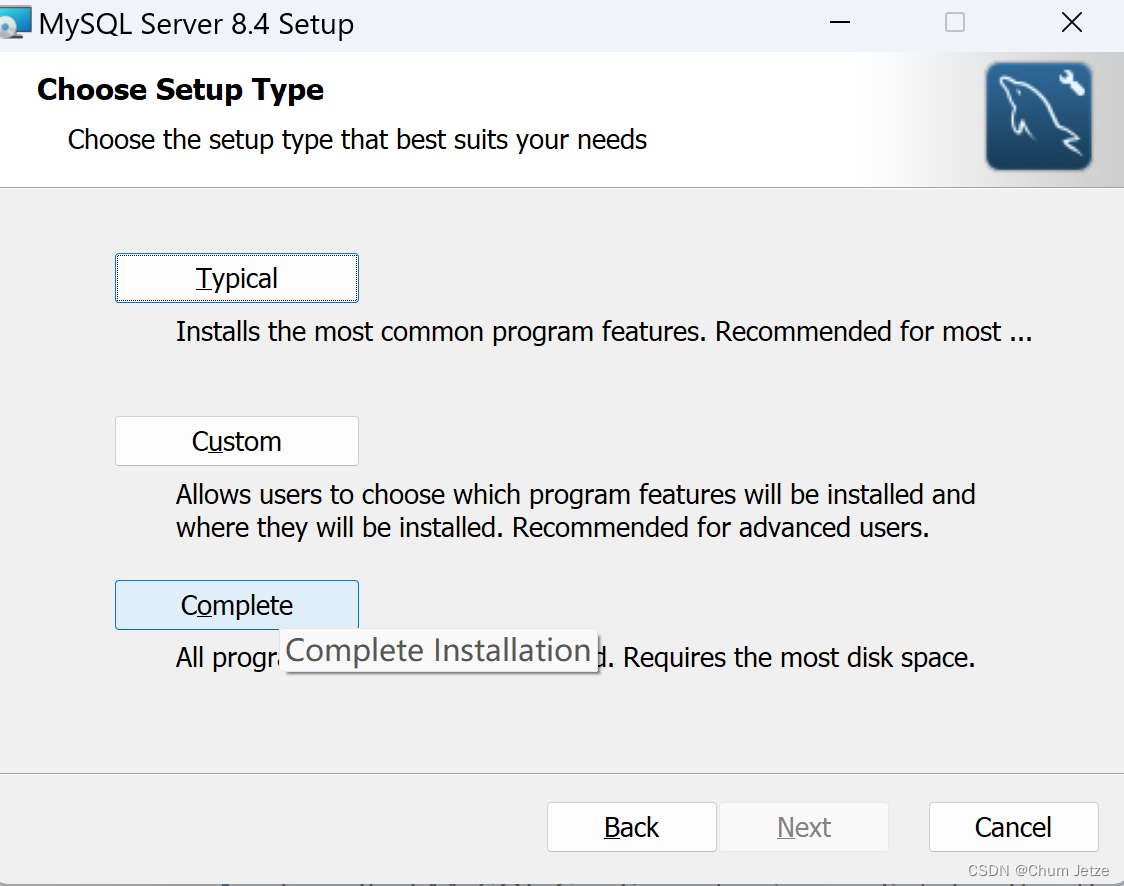This screenshot has width=1124, height=886.
Task: Click the Typical option description text
Action: coord(603,332)
